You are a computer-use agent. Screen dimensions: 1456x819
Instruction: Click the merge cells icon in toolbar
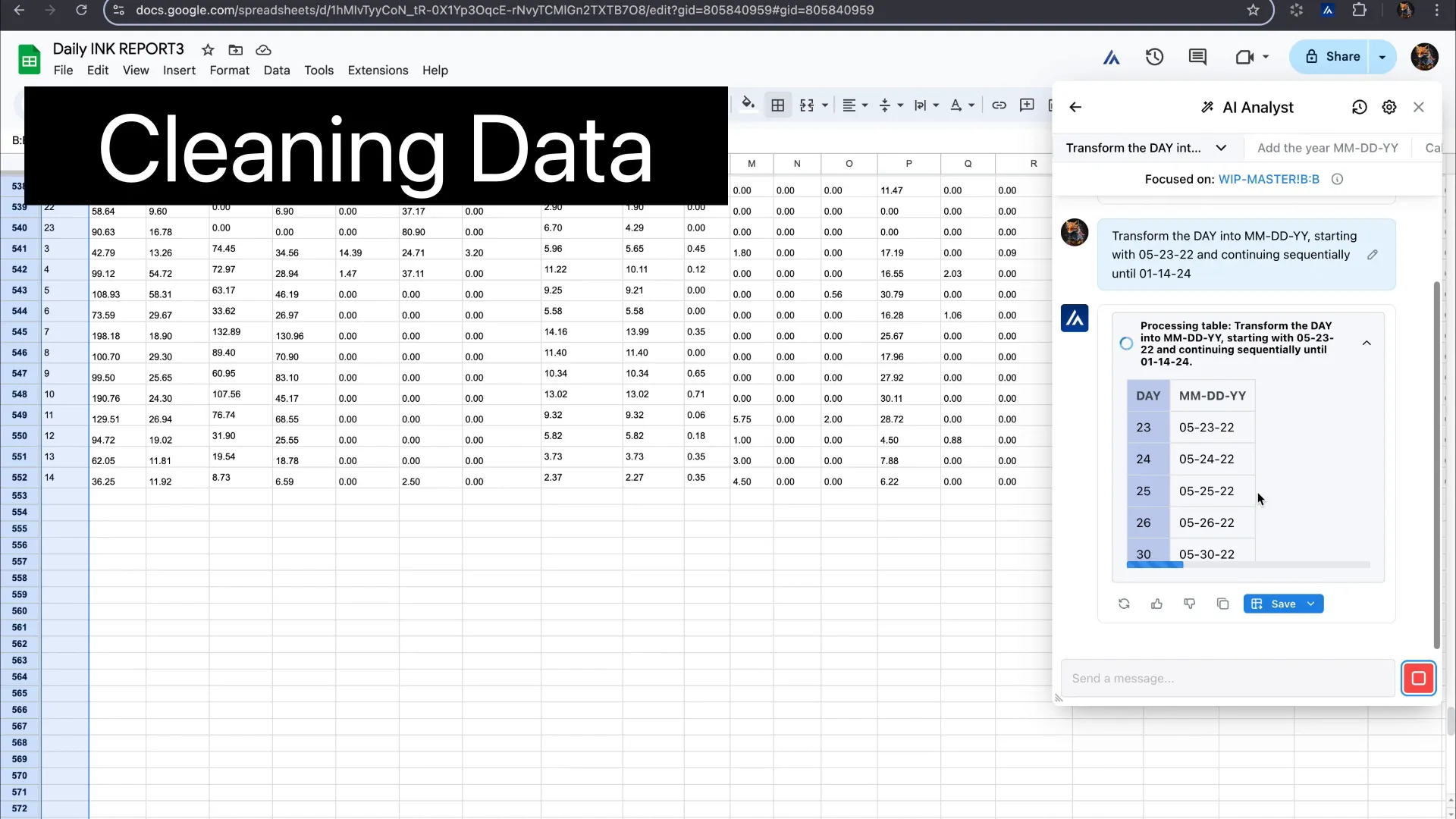[x=808, y=106]
